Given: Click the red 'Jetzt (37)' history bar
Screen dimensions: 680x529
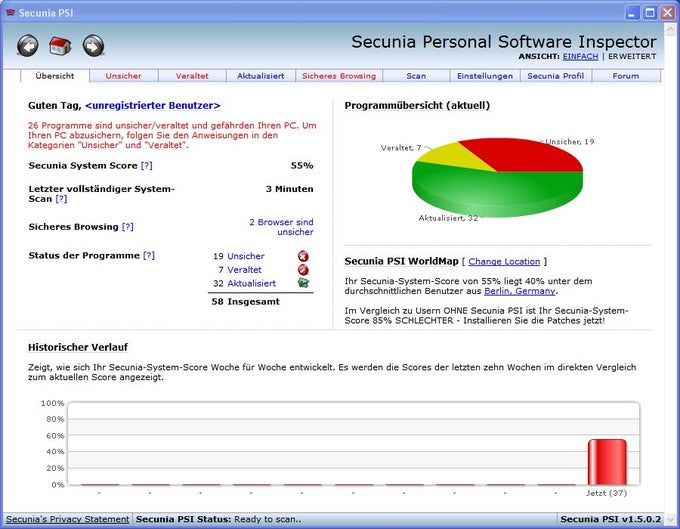Looking at the screenshot, I should (x=607, y=462).
